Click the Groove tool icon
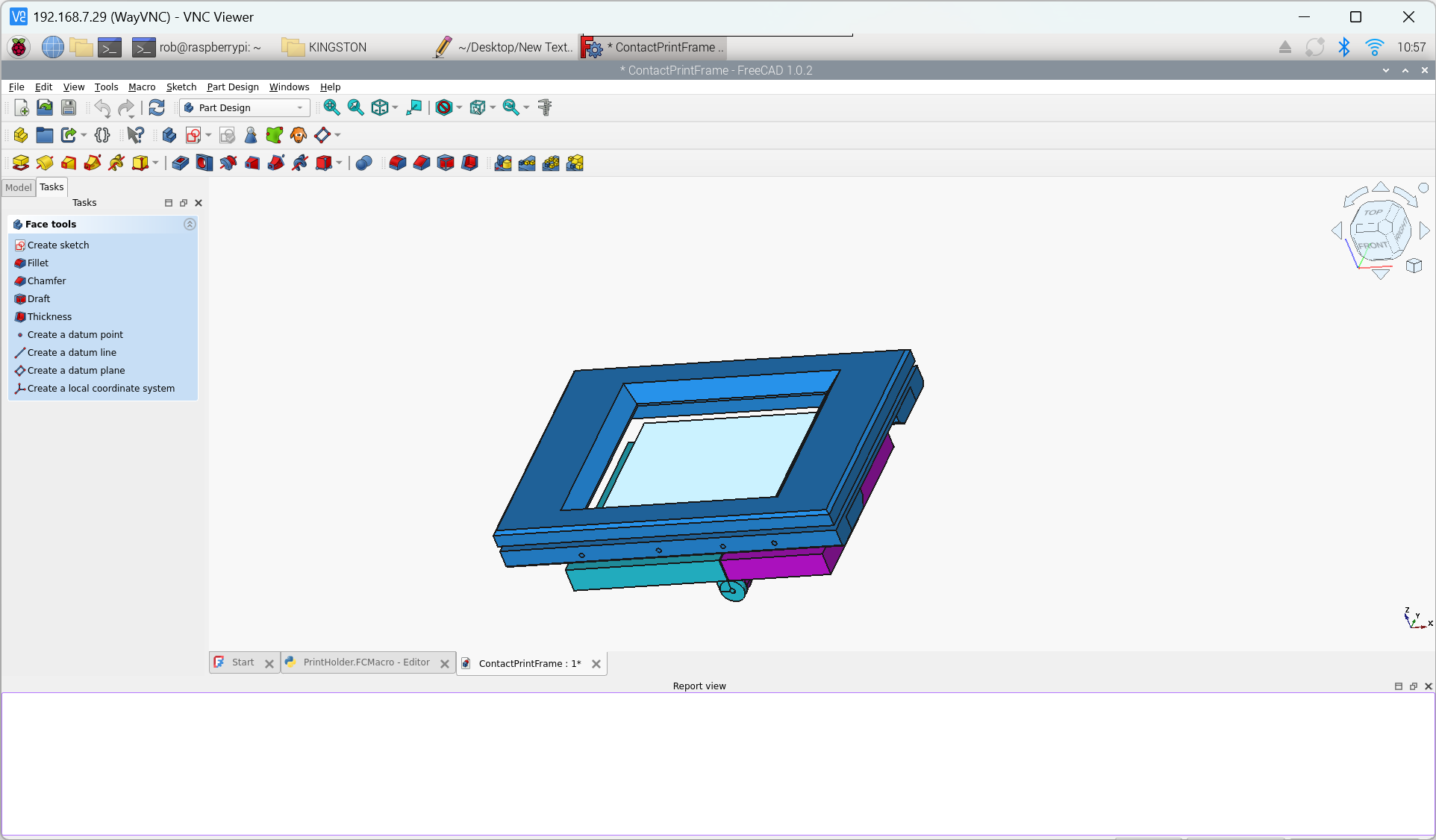The height and width of the screenshot is (840, 1436). 228,163
